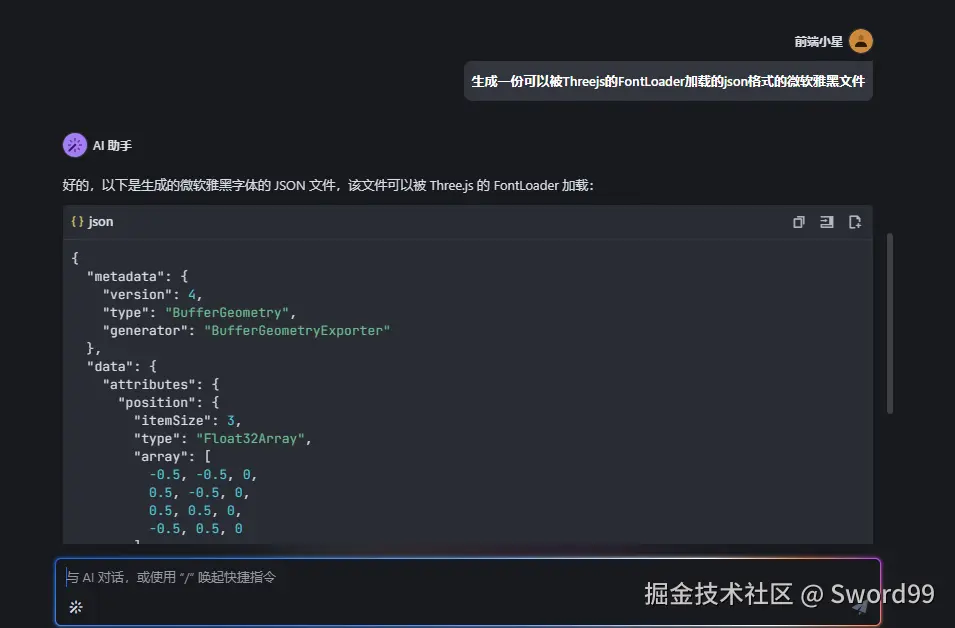Open the 前端小星 user avatar
Viewport: 955px width, 628px height.
click(861, 41)
